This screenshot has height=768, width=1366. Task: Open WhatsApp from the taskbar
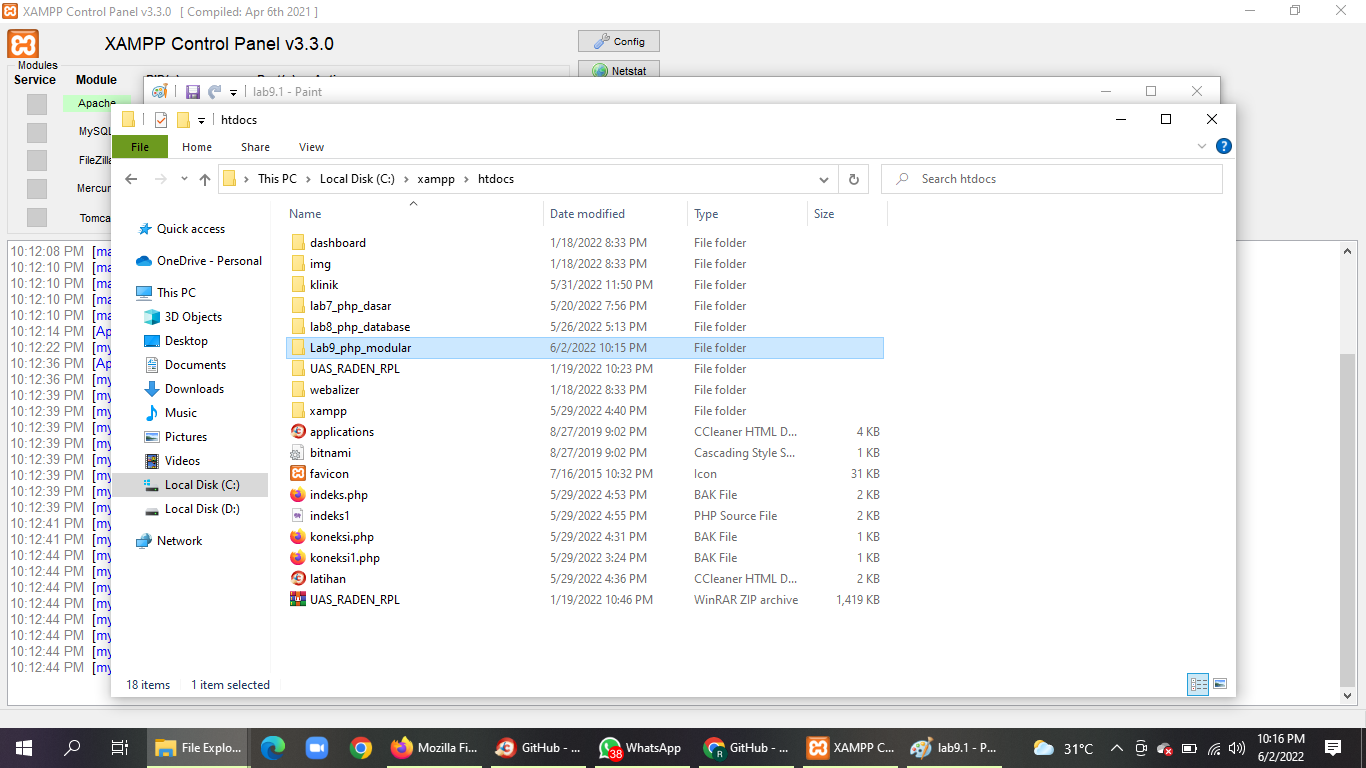(x=641, y=748)
